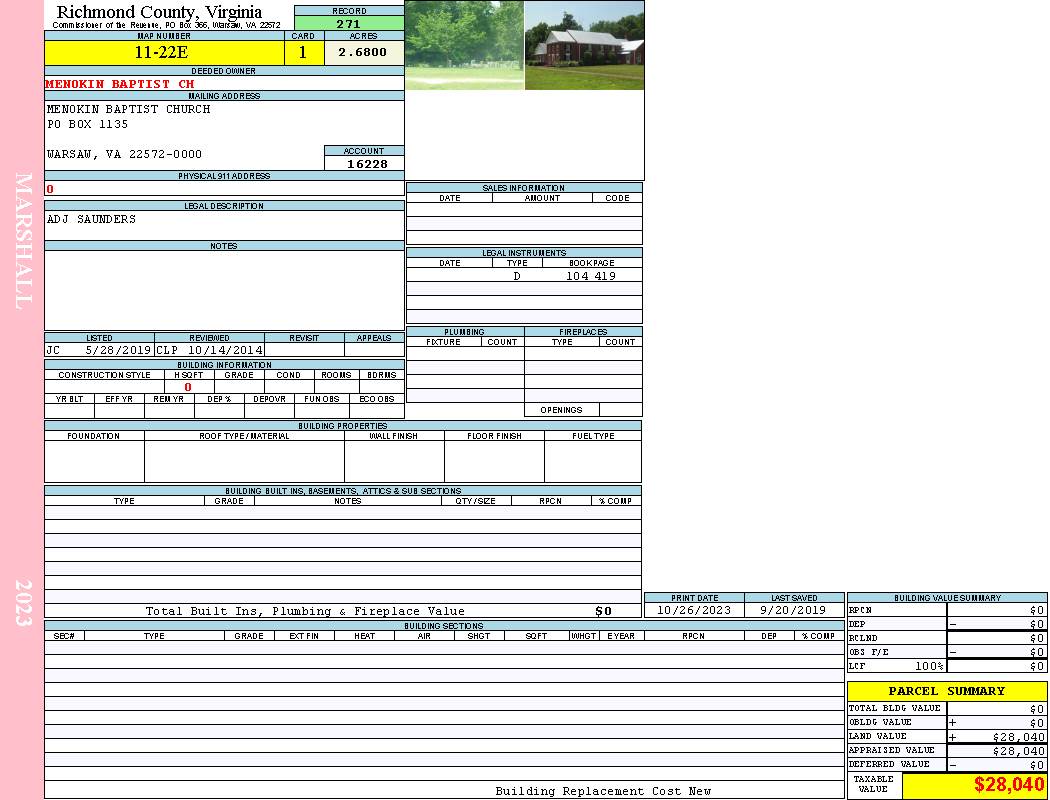Image resolution: width=1050 pixels, height=800 pixels.
Task: Select the Record number 271 field
Action: pyautogui.click(x=349, y=24)
